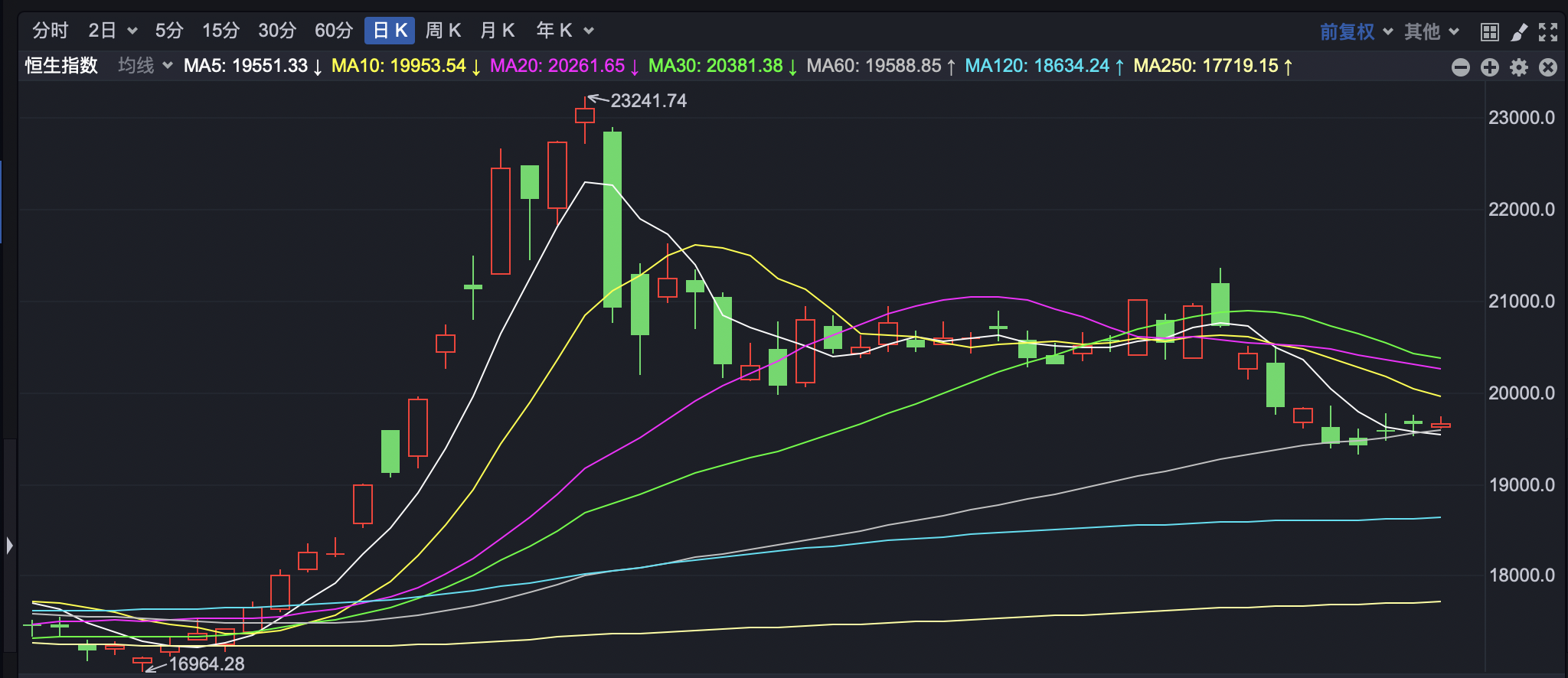Image resolution: width=1568 pixels, height=678 pixels.
Task: Select the 2日 timeframe
Action: tap(103, 31)
